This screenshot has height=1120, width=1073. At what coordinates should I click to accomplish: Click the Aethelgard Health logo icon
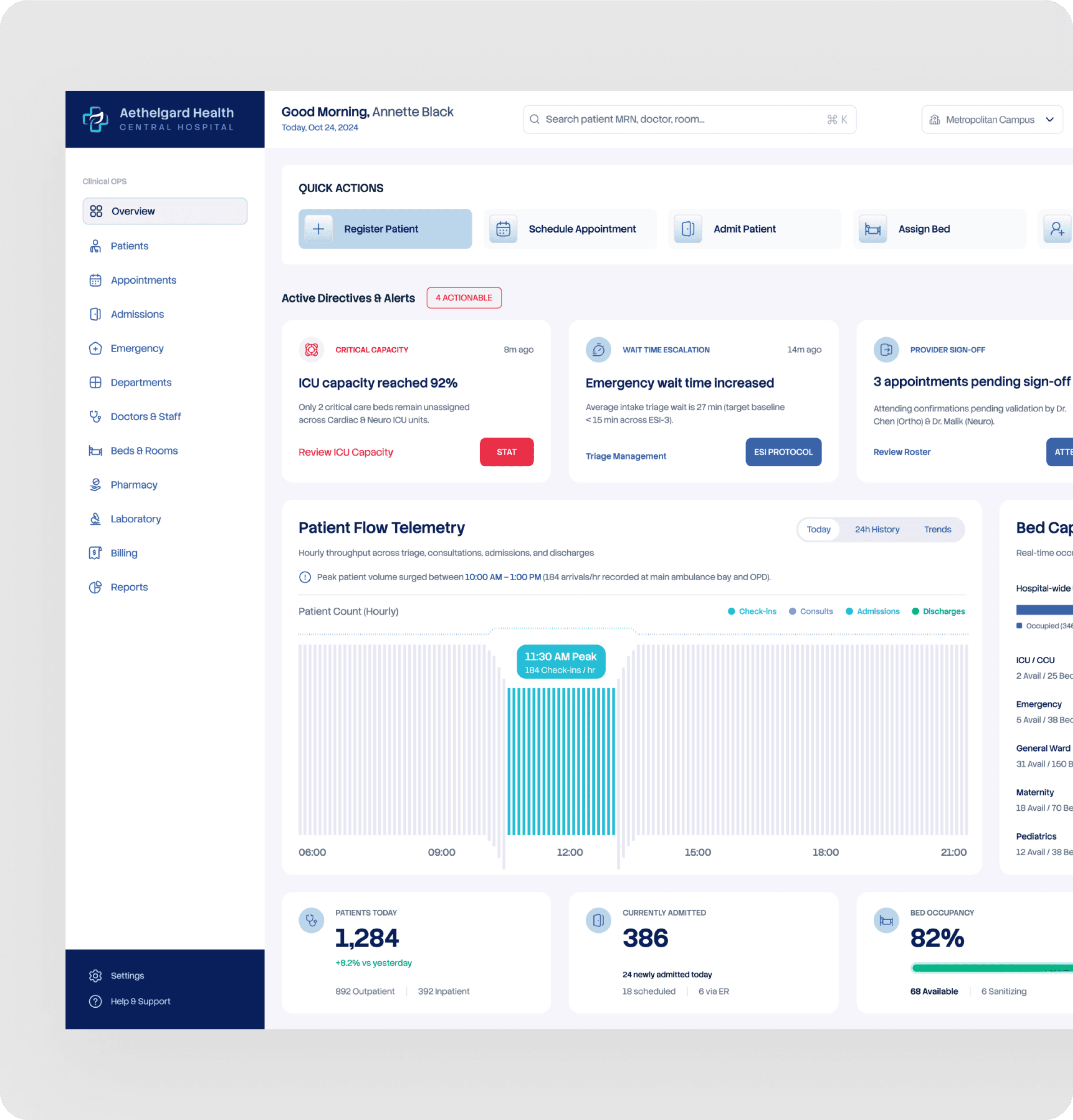(96, 119)
